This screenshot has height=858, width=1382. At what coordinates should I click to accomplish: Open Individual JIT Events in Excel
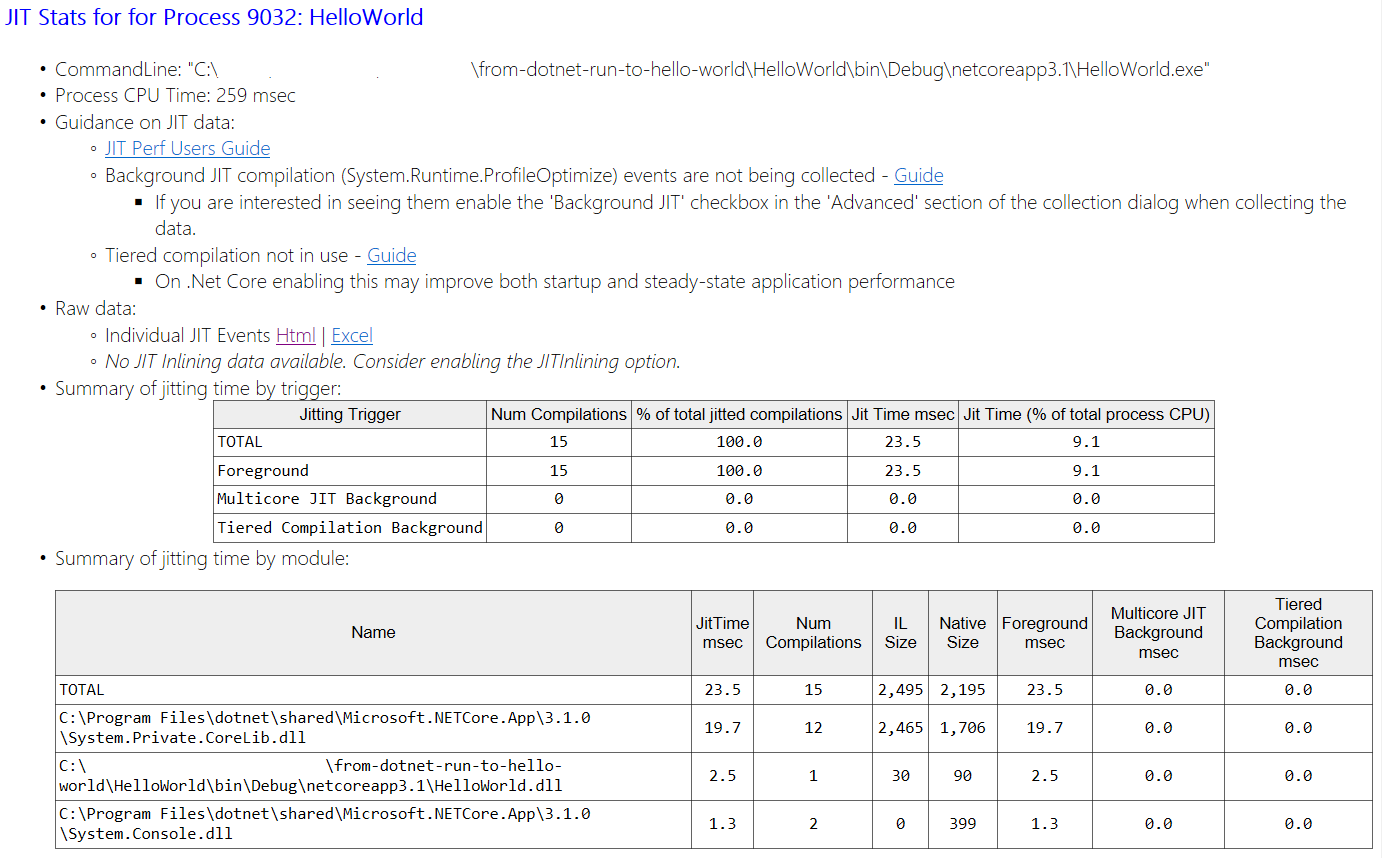pyautogui.click(x=352, y=335)
